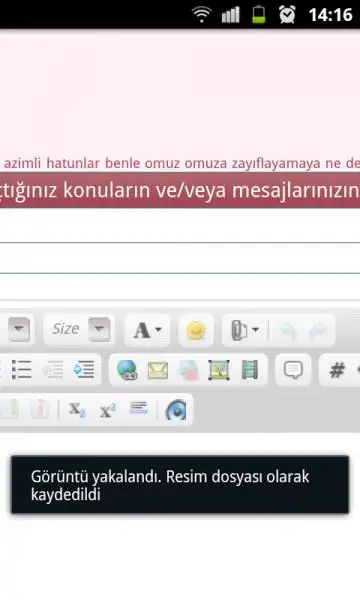Insert a video with the filmstrip icon
Screen dimensions: 360x600
249,370
